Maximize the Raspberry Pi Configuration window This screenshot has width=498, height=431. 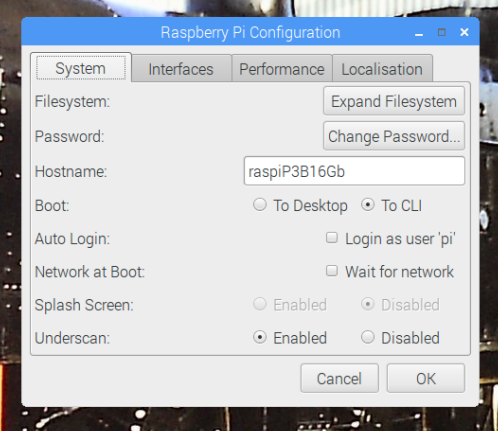tap(442, 32)
